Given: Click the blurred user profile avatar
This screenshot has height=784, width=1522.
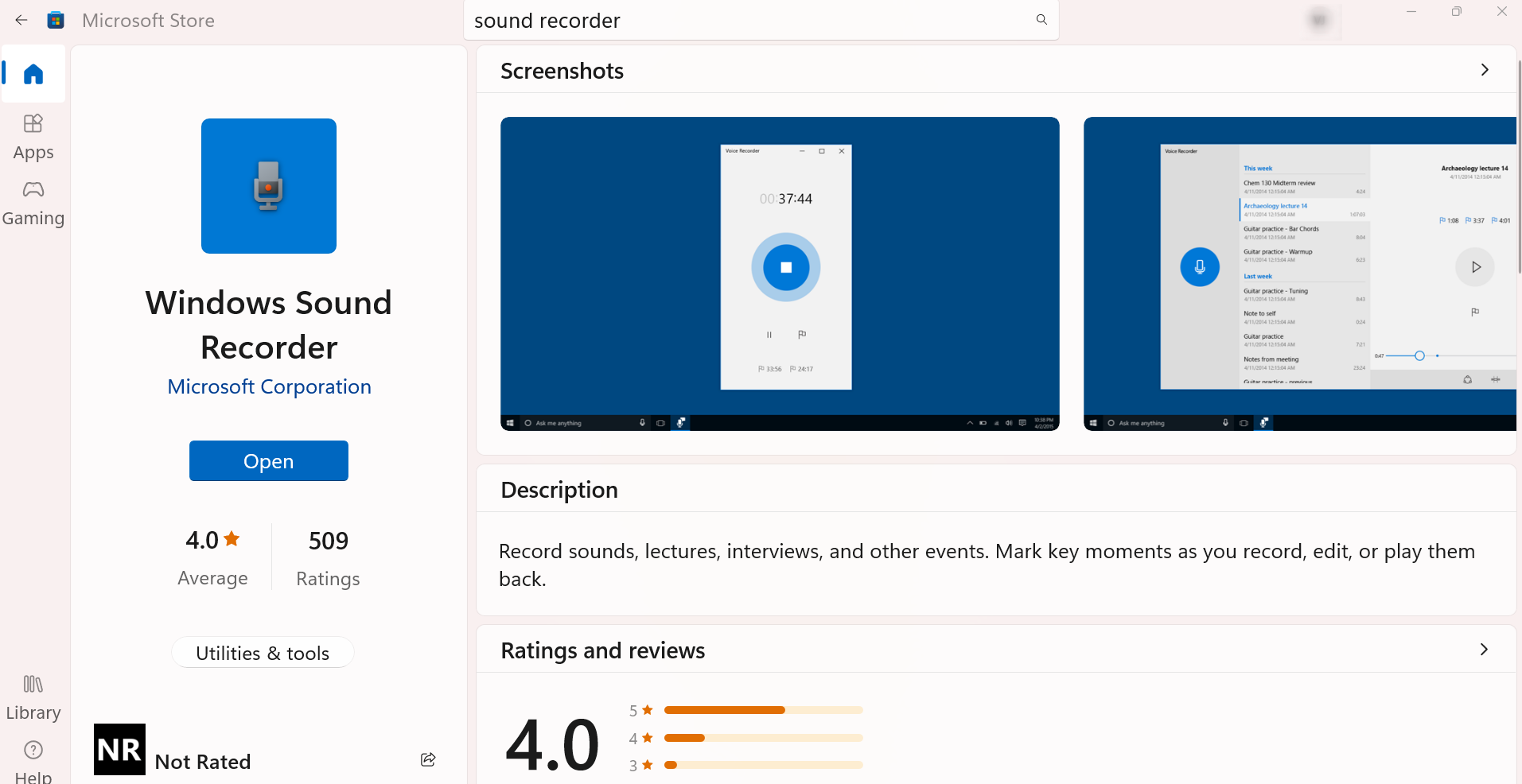Looking at the screenshot, I should tap(1319, 20).
